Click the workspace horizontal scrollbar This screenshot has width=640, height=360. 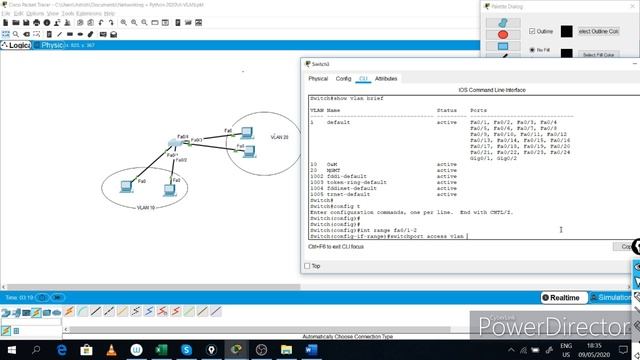(x=153, y=287)
